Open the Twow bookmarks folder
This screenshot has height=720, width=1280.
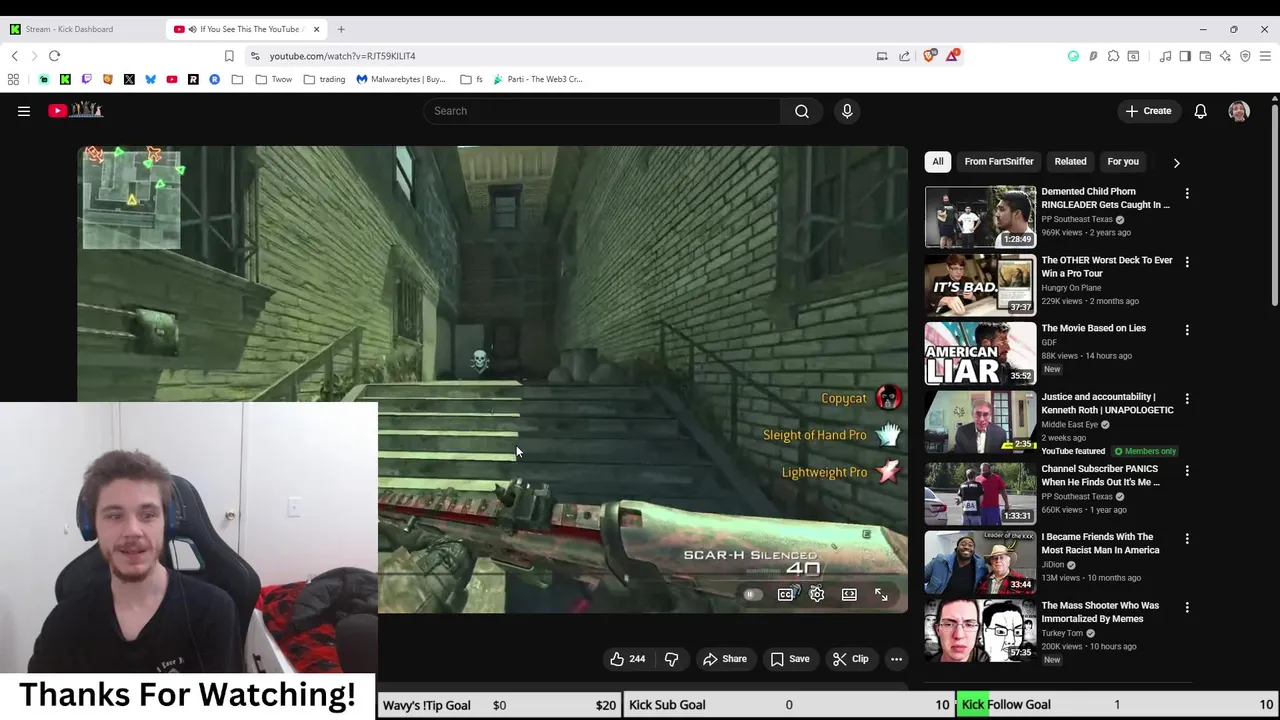(x=274, y=79)
